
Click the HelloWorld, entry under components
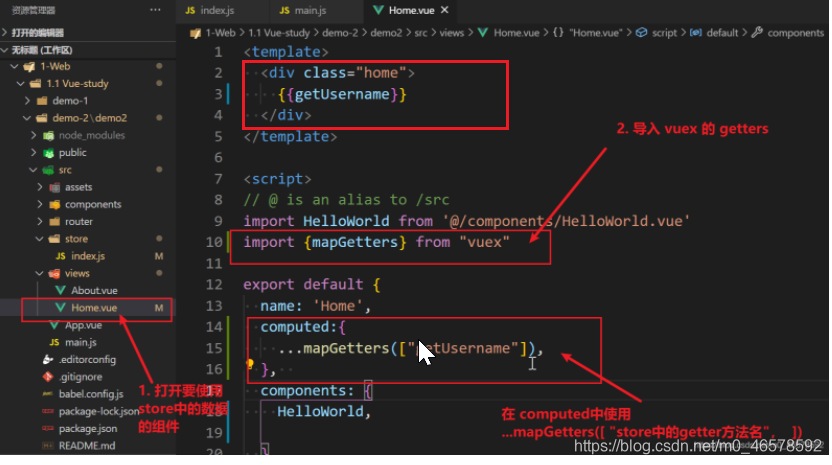click(x=324, y=411)
